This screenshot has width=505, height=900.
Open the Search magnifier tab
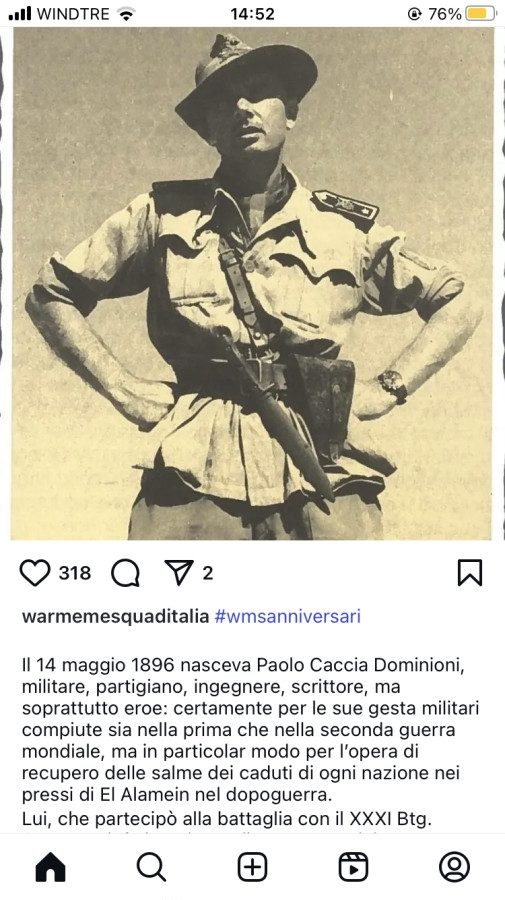click(x=152, y=867)
